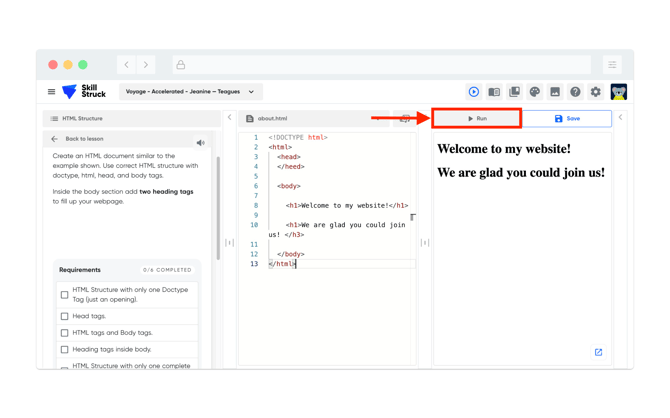Open the settings gear icon
This screenshot has height=418, width=670.
(x=596, y=92)
